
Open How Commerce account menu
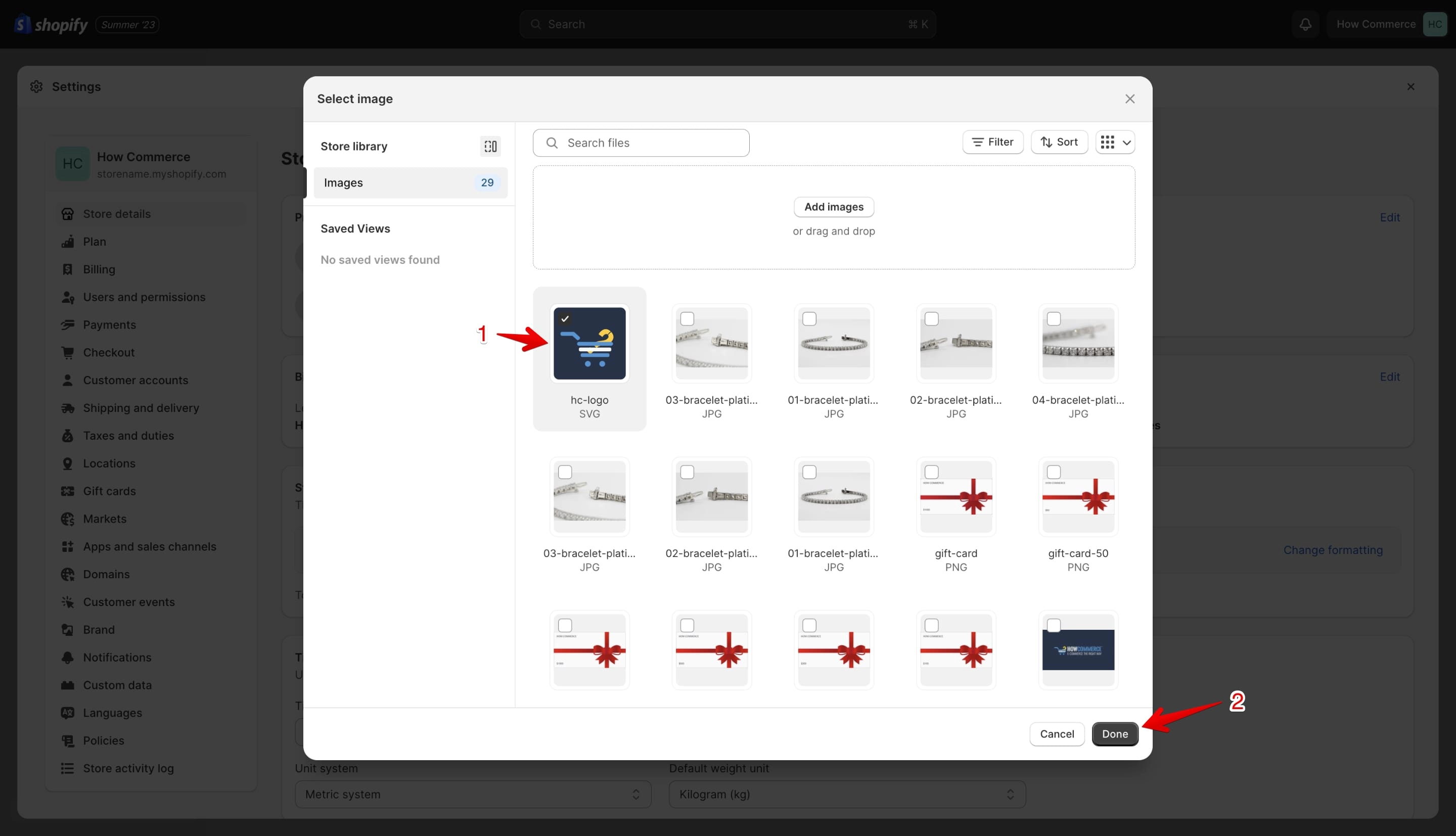[1388, 24]
